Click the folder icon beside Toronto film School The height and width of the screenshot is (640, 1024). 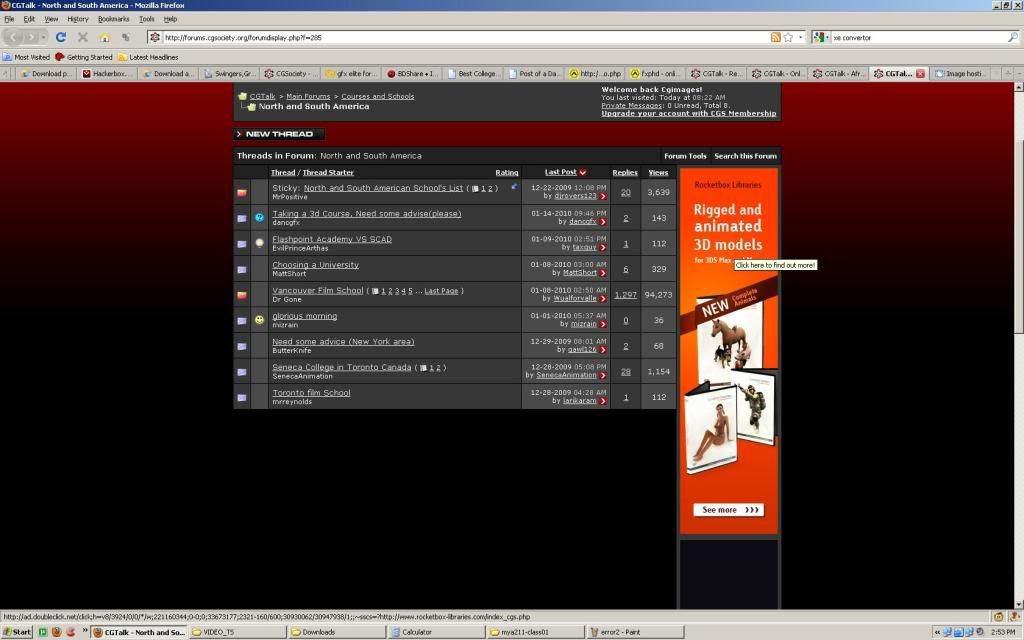(x=242, y=397)
